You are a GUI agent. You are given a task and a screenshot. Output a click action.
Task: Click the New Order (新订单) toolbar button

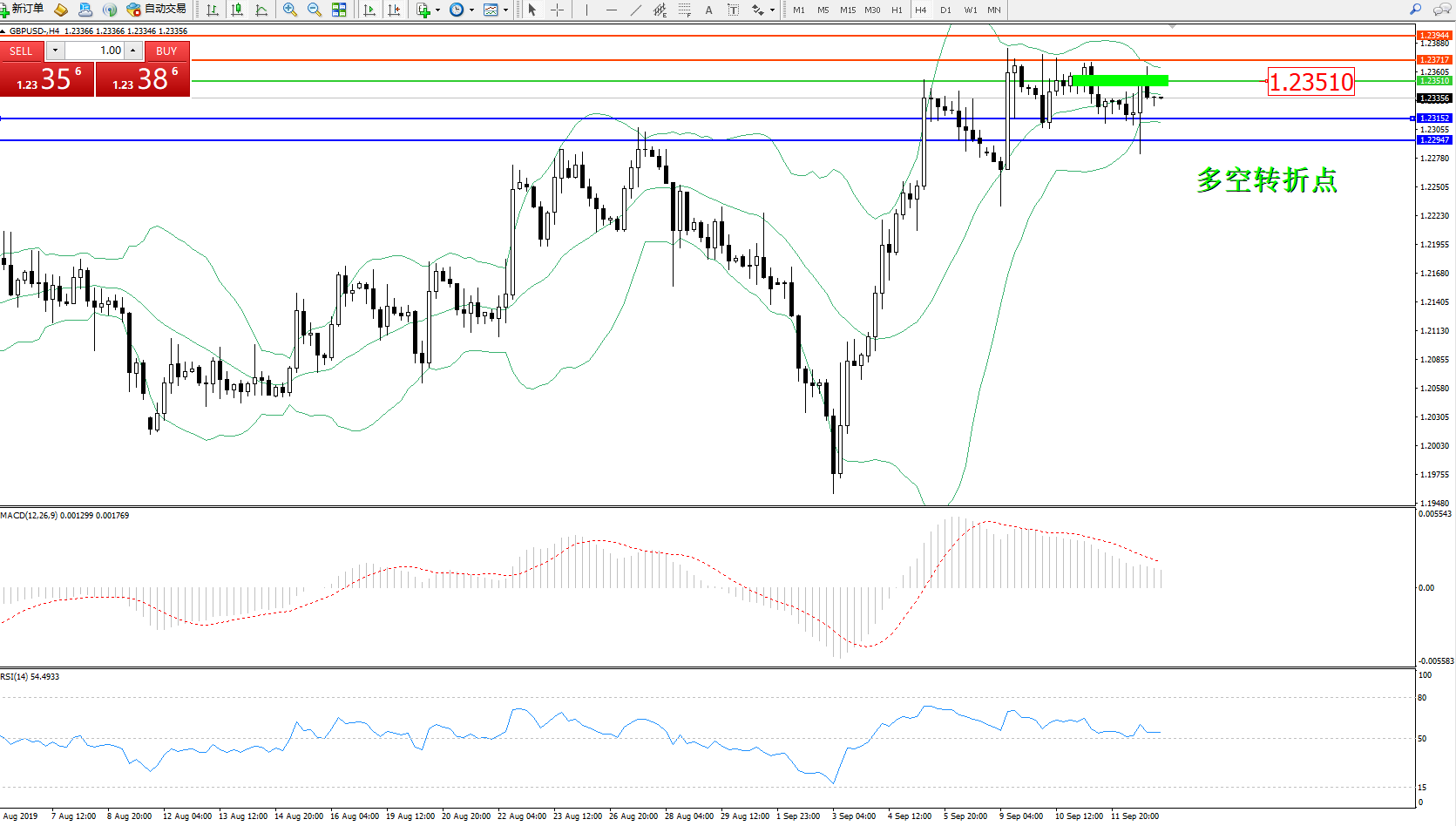click(x=23, y=10)
